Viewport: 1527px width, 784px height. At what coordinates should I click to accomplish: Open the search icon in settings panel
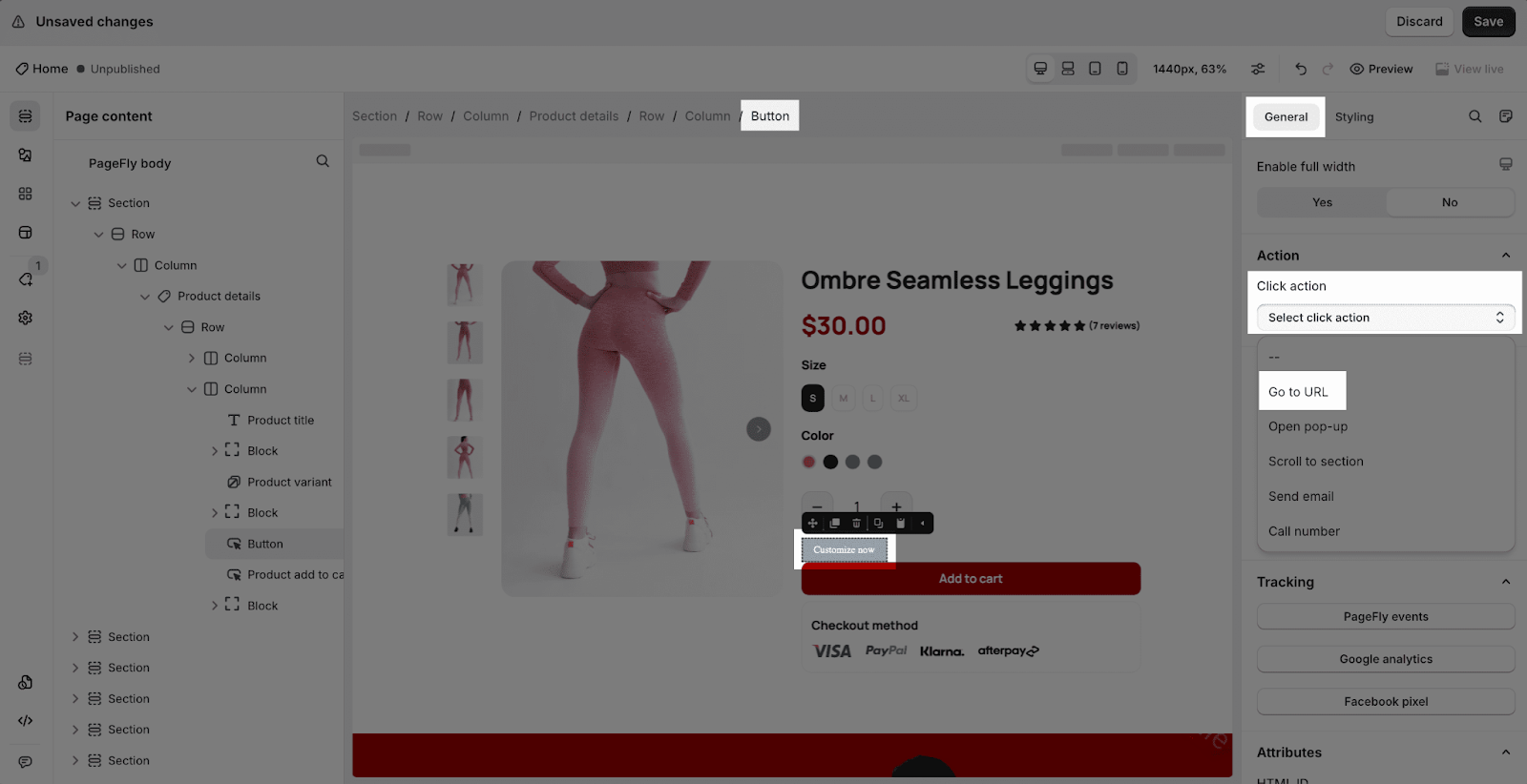pyautogui.click(x=1475, y=116)
